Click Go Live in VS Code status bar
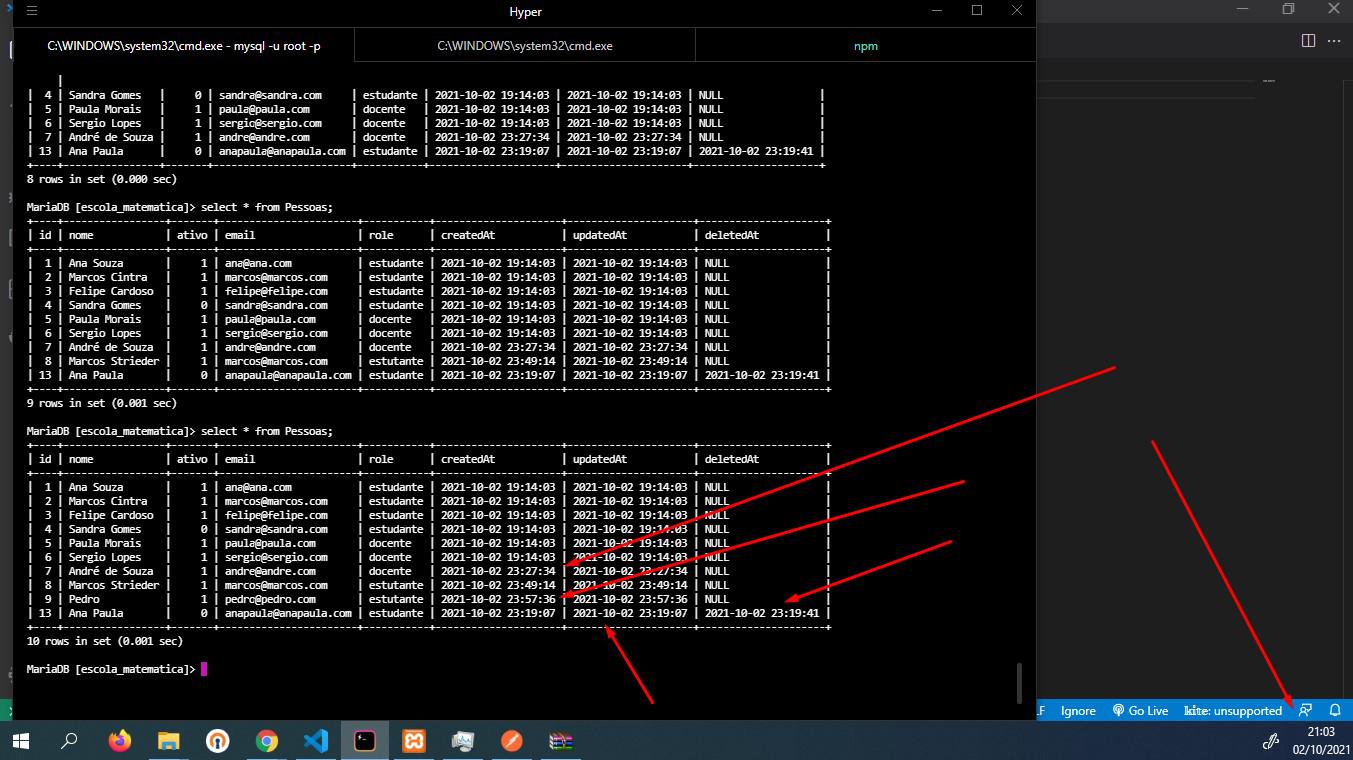The width and height of the screenshot is (1353, 760). [1140, 710]
